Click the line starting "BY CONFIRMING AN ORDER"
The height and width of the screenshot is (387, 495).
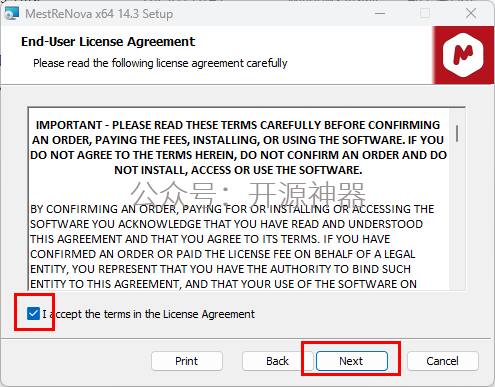tap(232, 209)
